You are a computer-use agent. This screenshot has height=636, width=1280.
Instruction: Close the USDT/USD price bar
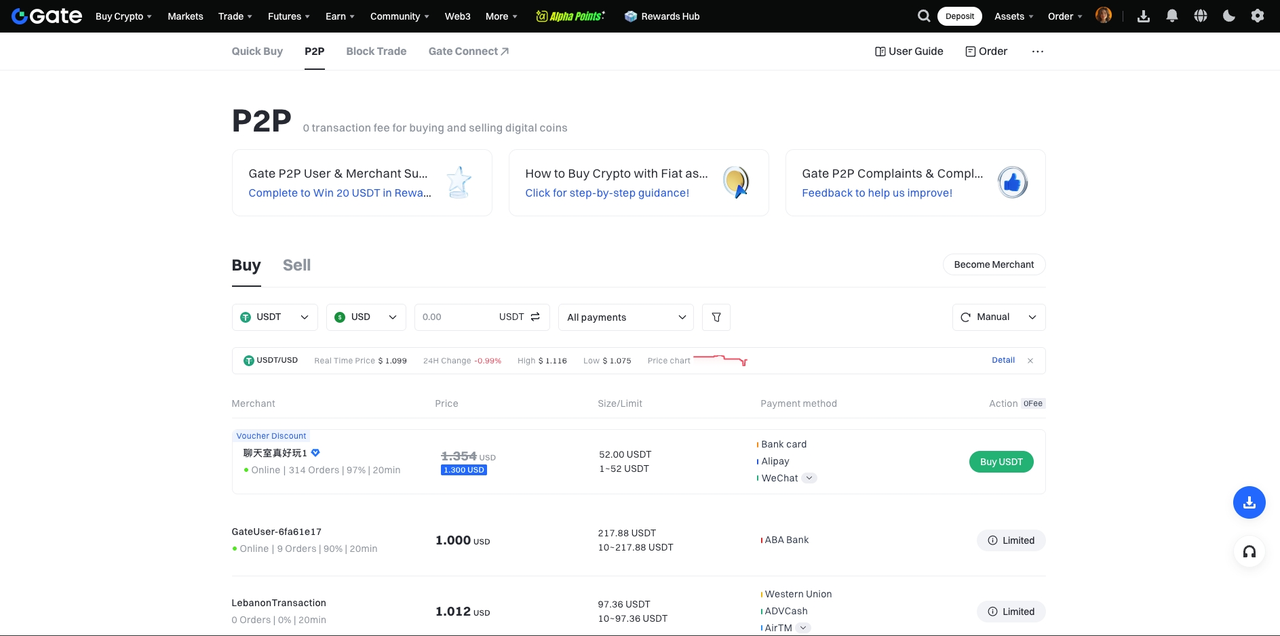coord(1030,361)
